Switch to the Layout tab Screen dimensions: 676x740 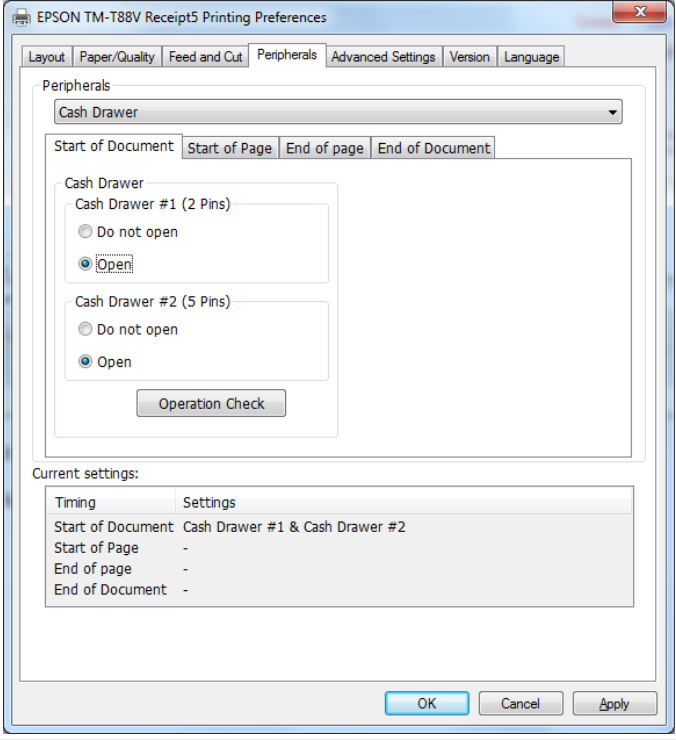(47, 57)
